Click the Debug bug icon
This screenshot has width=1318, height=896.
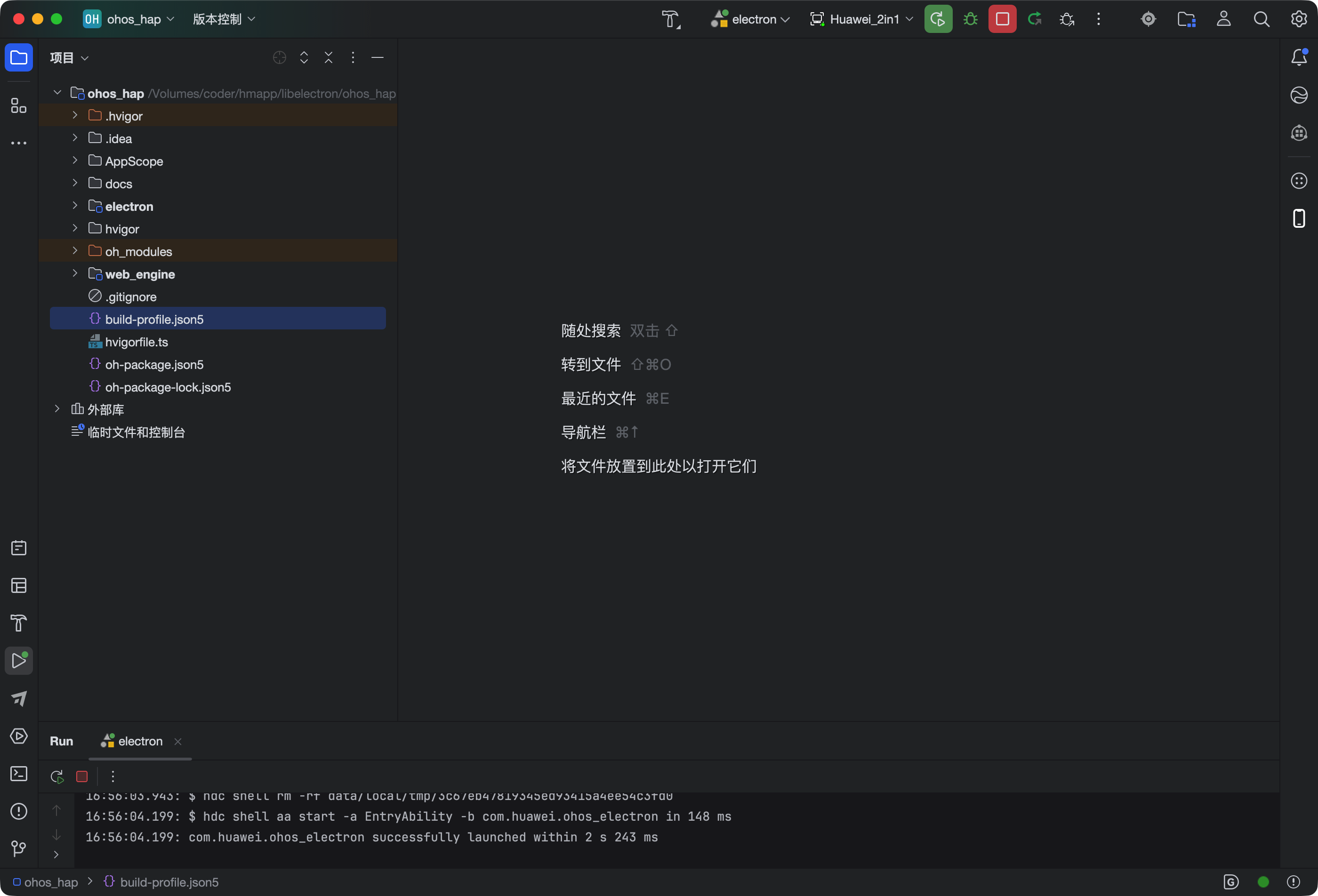tap(970, 19)
